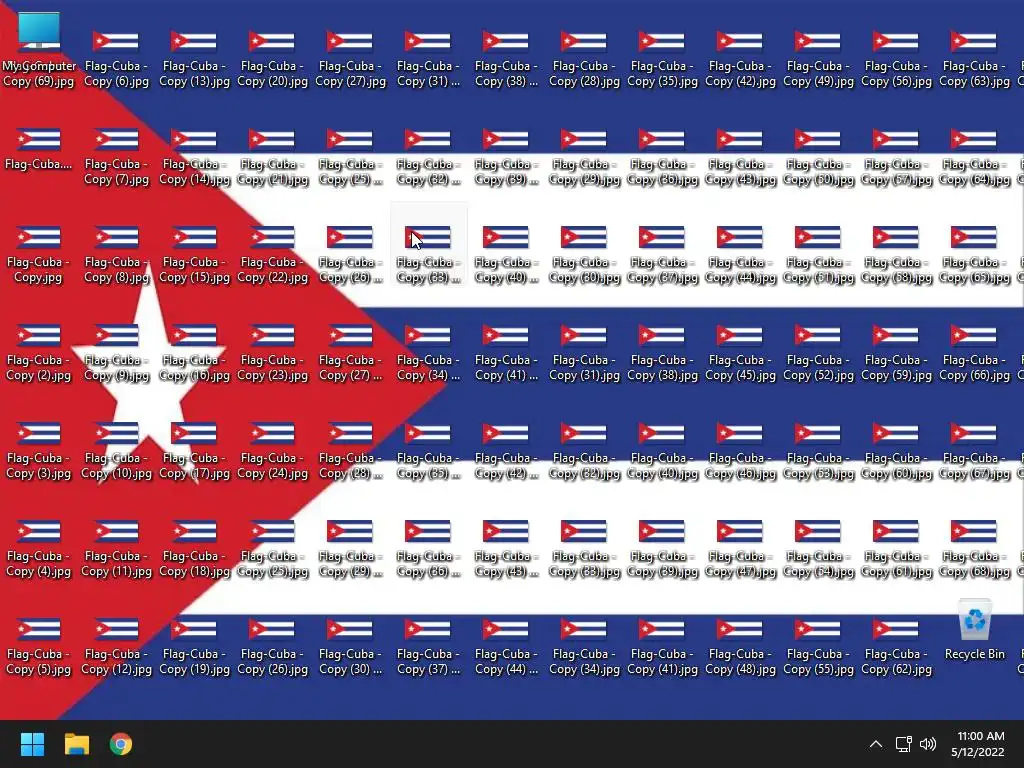Select Flag-Cuba - Copy (12).jpg
This screenshot has height=768, width=1024.
coord(116,647)
